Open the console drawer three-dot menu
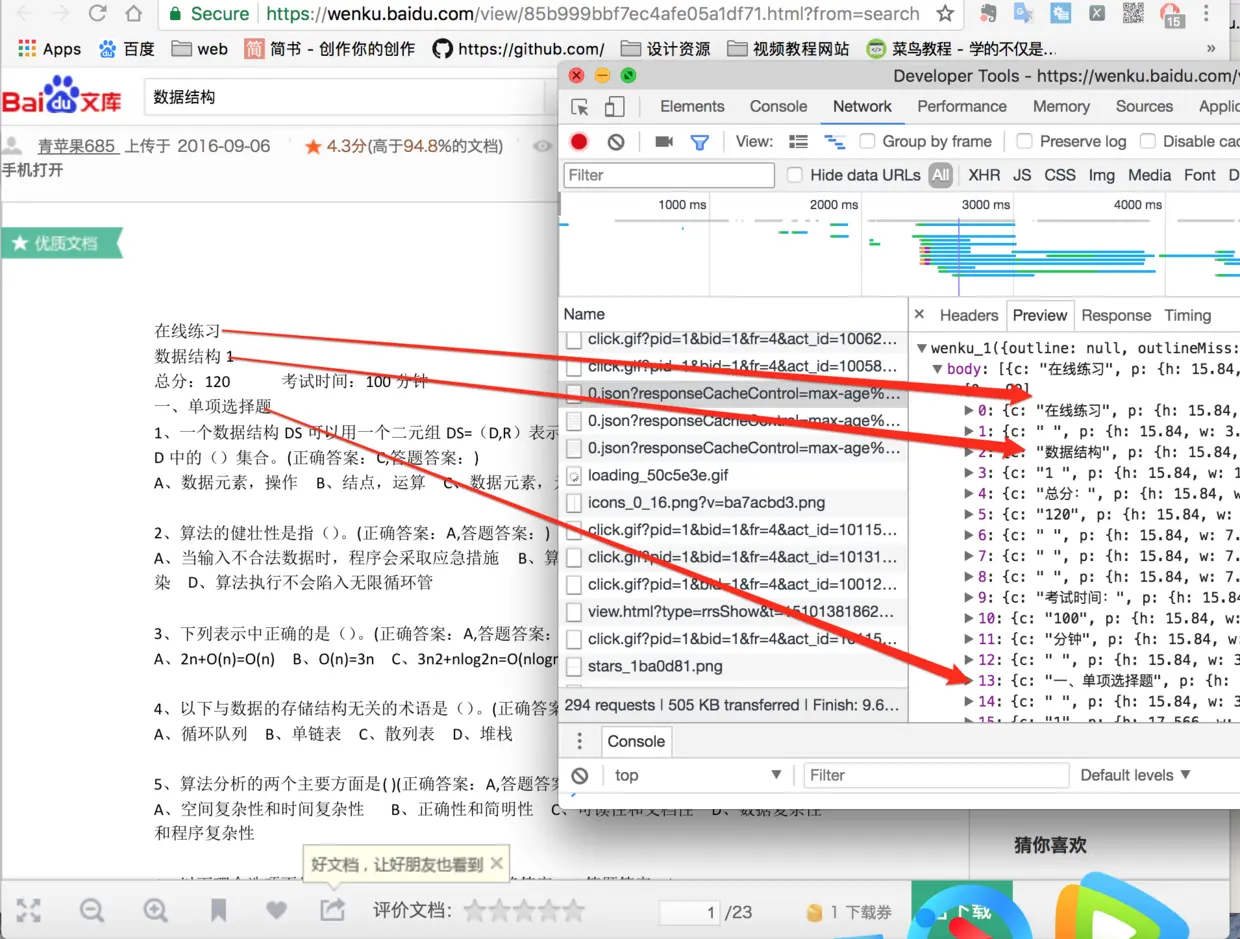 coord(579,742)
